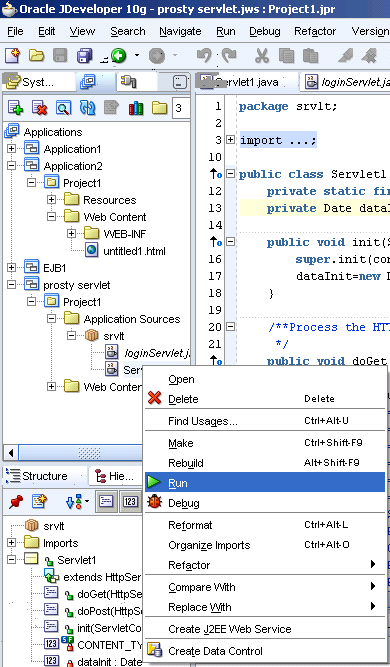Expand the EJB1 application node
This screenshot has height=667, width=390.
coord(11,268)
